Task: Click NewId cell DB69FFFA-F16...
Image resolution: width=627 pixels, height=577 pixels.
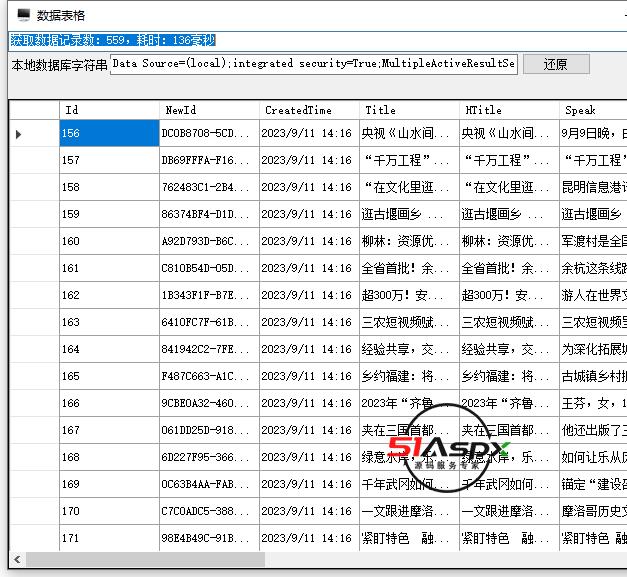Action: (x=209, y=160)
